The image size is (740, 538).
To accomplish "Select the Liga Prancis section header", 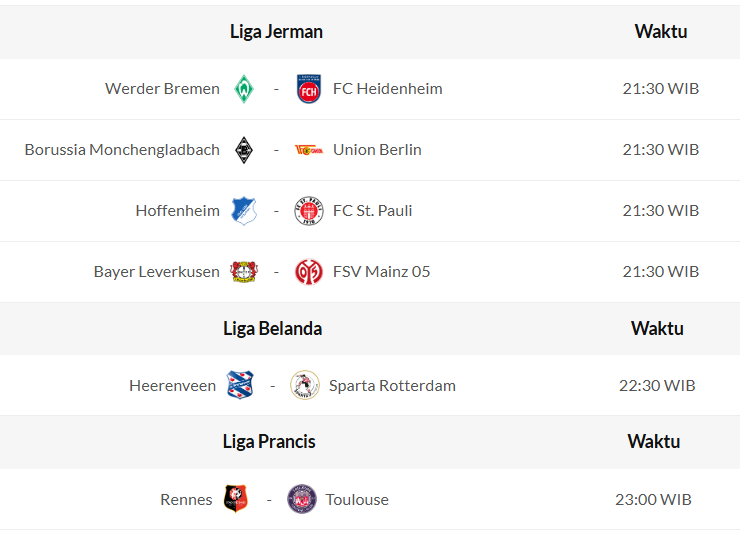I will tap(269, 441).
